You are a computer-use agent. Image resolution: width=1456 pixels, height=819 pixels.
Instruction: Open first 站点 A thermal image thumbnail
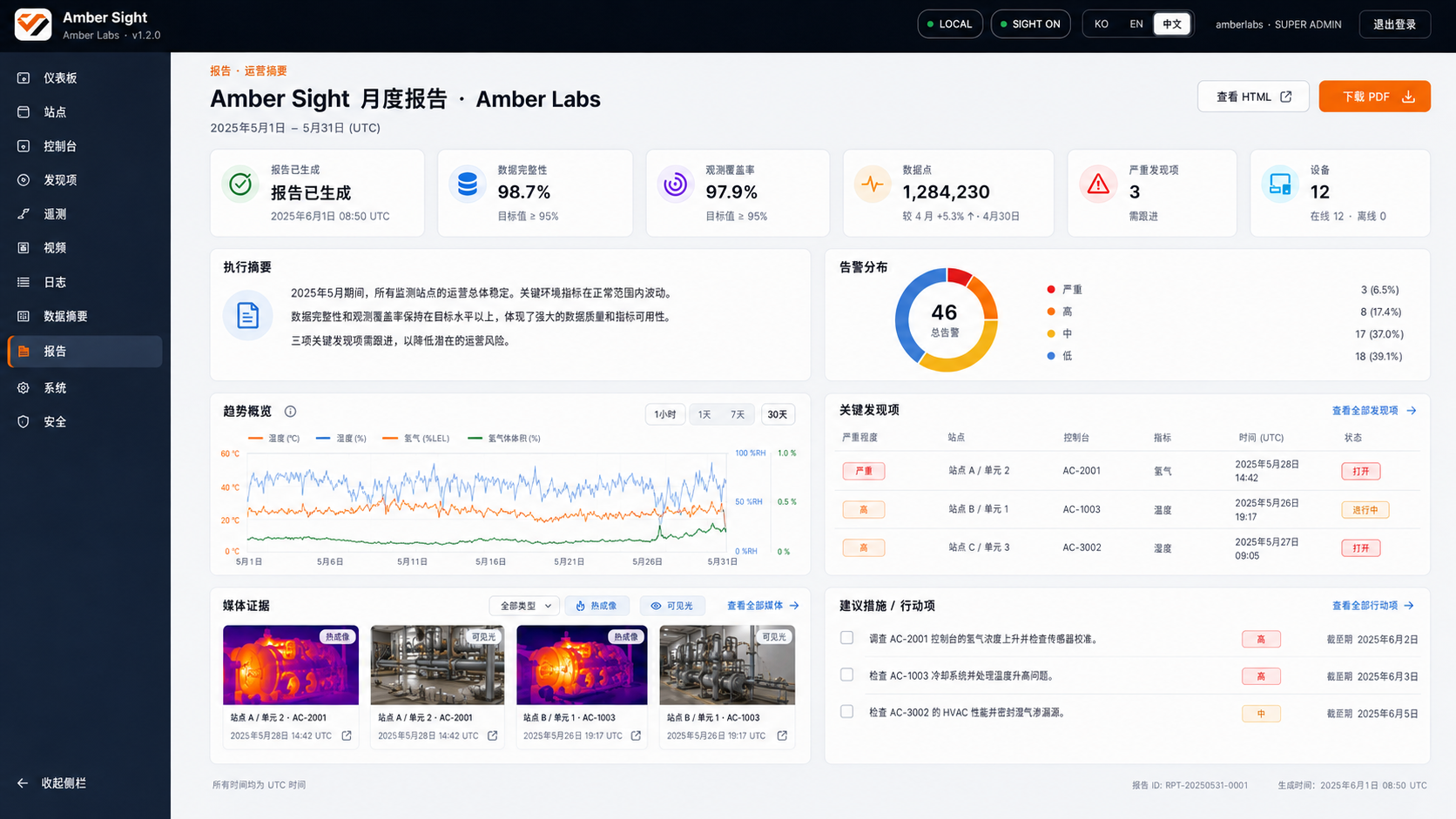pos(291,665)
